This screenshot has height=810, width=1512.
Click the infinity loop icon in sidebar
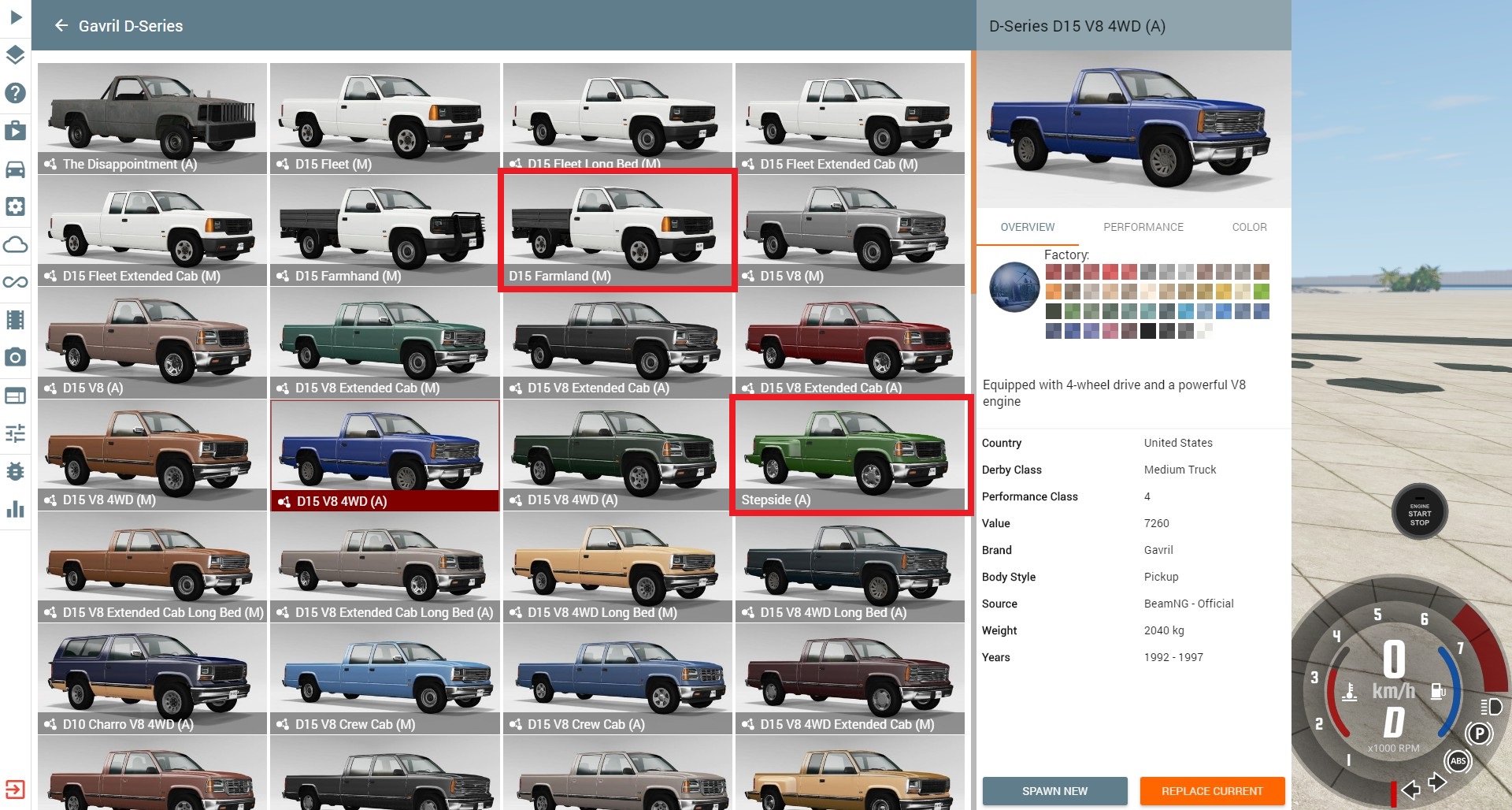[16, 282]
